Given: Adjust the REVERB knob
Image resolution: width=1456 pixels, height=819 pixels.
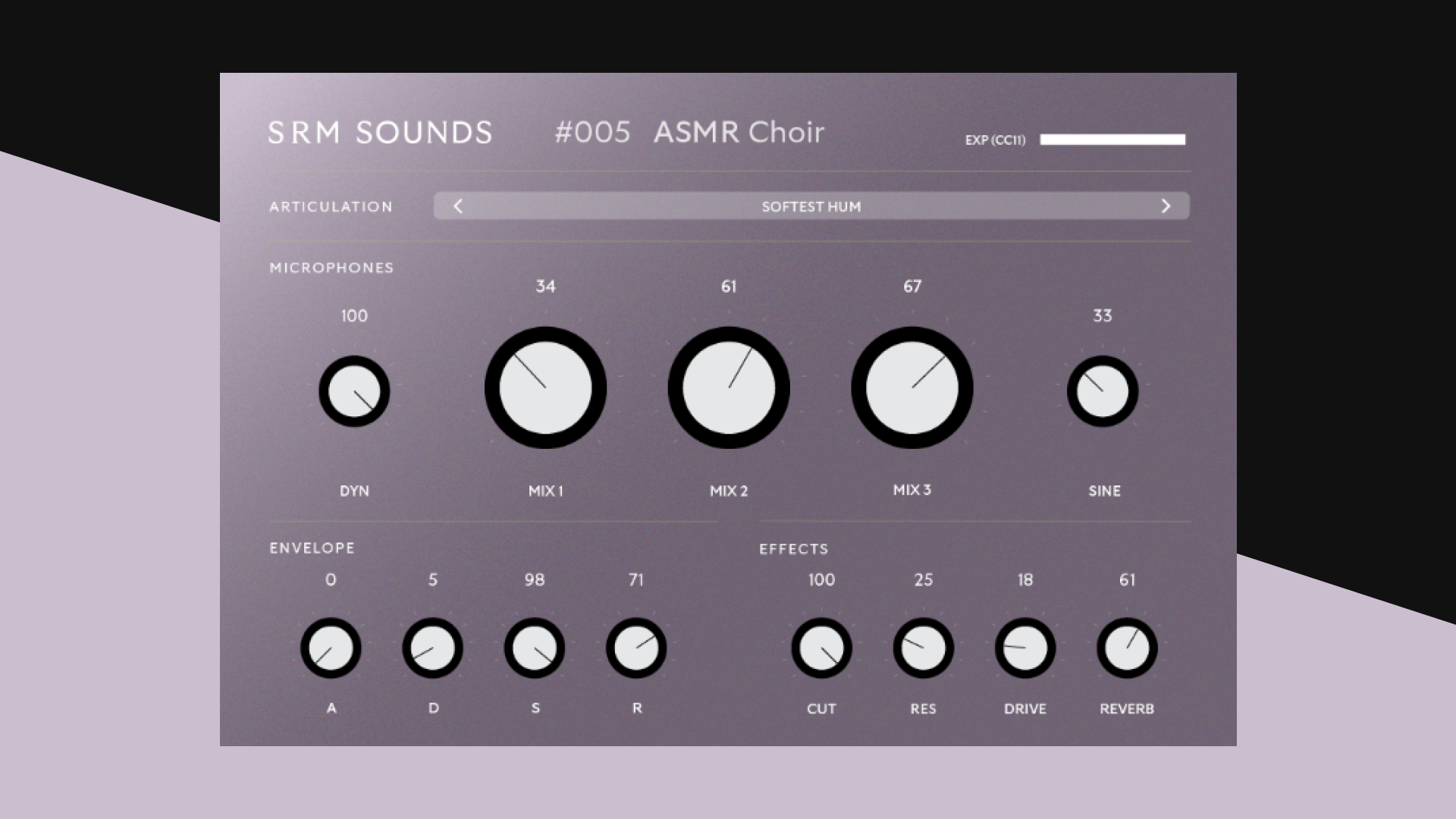Looking at the screenshot, I should point(1127,648).
